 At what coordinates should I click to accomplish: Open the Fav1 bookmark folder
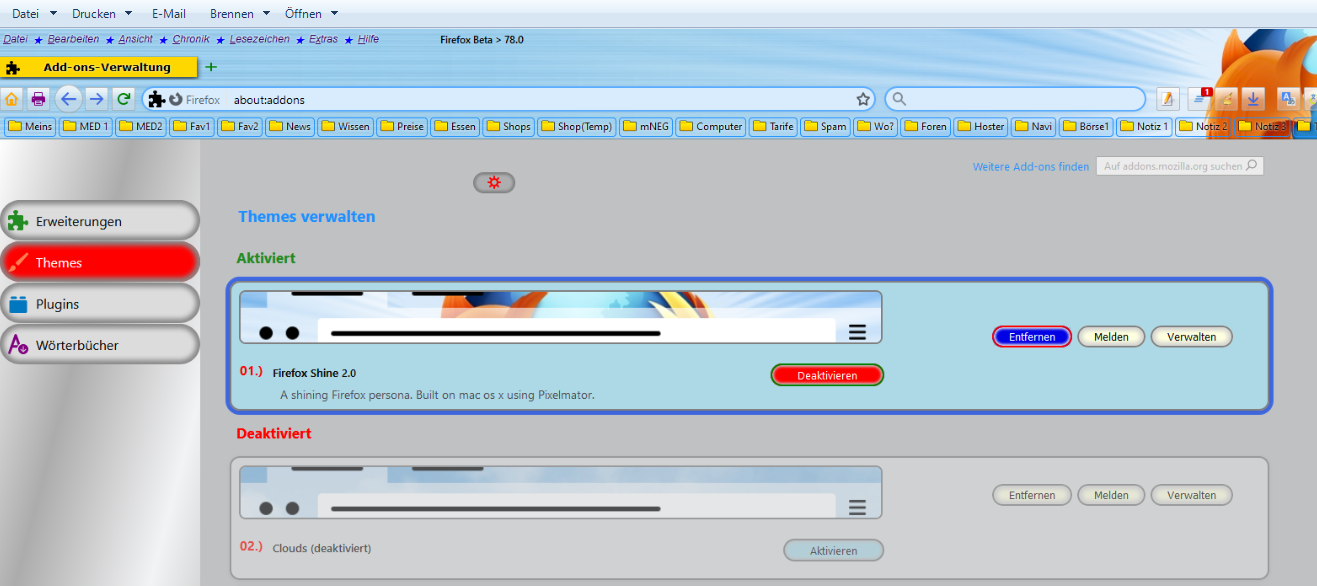pyautogui.click(x=192, y=127)
